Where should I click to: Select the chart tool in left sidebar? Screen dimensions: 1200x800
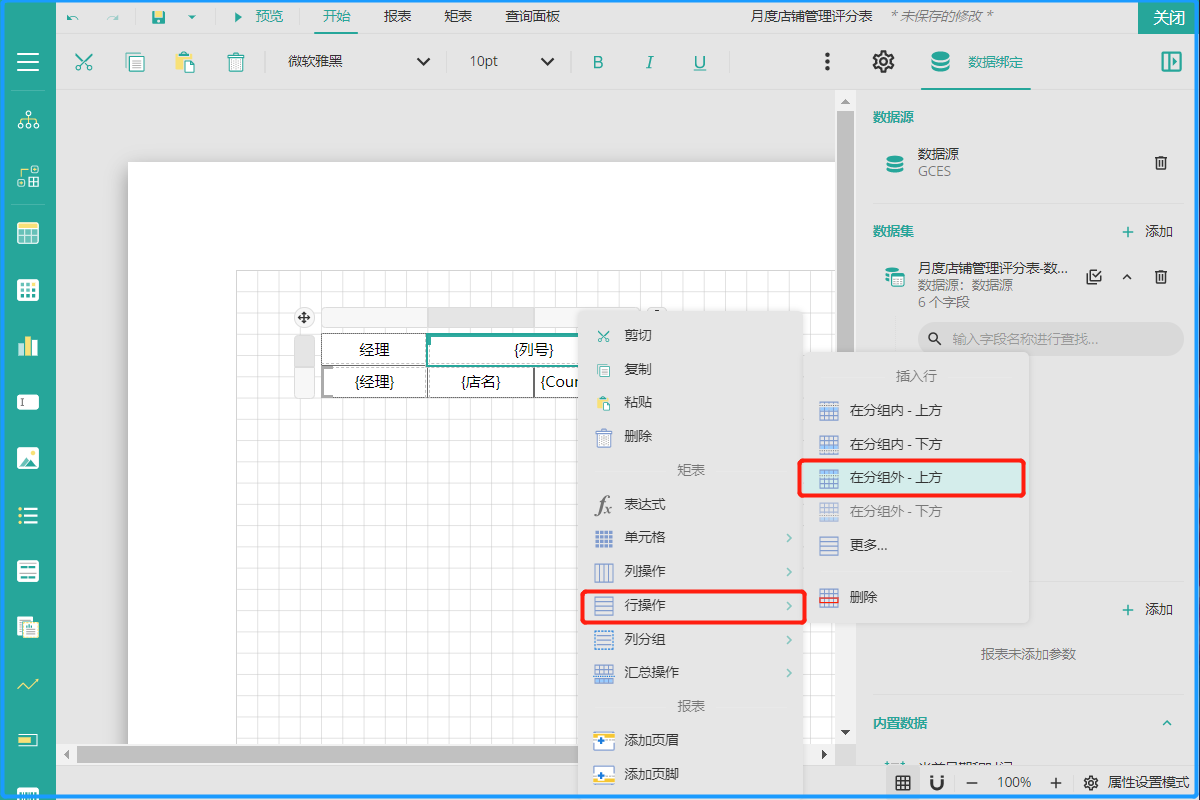pyautogui.click(x=28, y=346)
